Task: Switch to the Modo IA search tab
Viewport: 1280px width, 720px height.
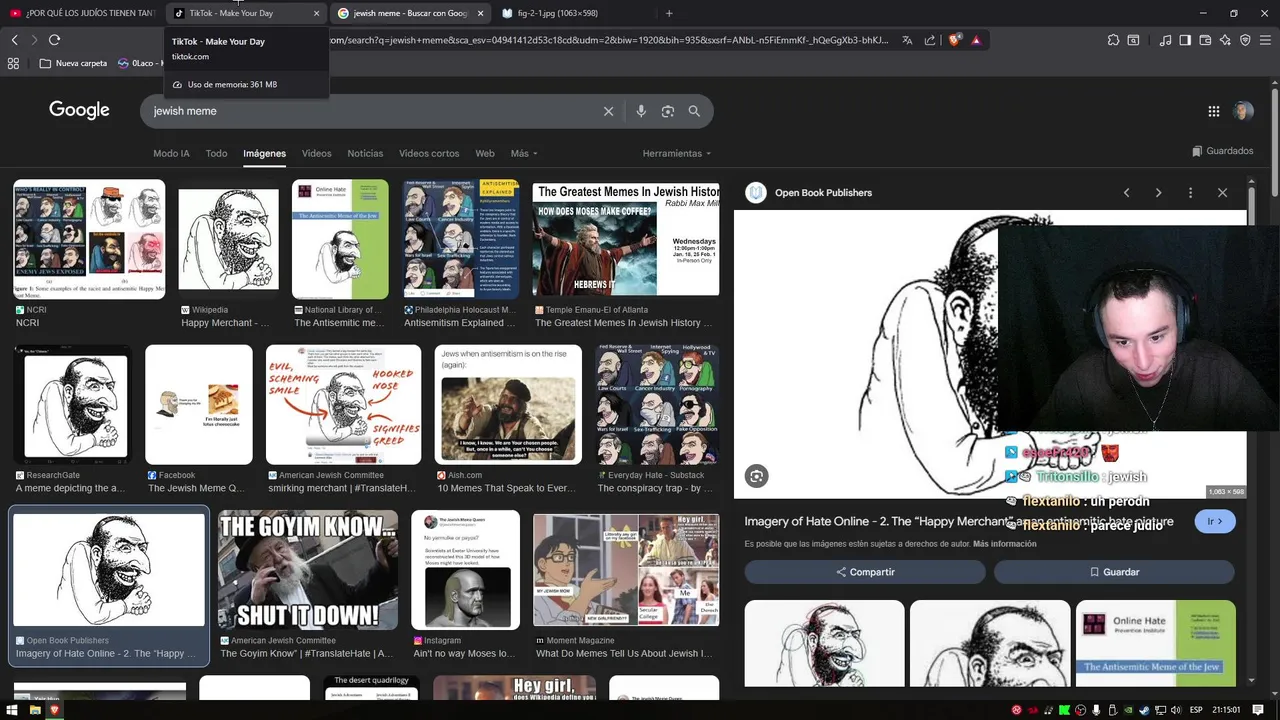Action: click(x=171, y=153)
